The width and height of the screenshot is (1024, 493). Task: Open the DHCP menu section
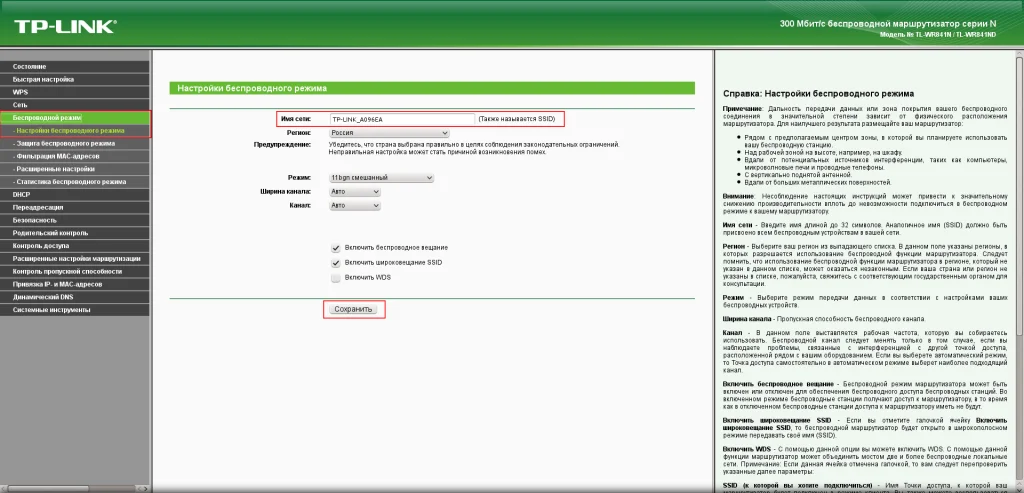pyautogui.click(x=74, y=195)
